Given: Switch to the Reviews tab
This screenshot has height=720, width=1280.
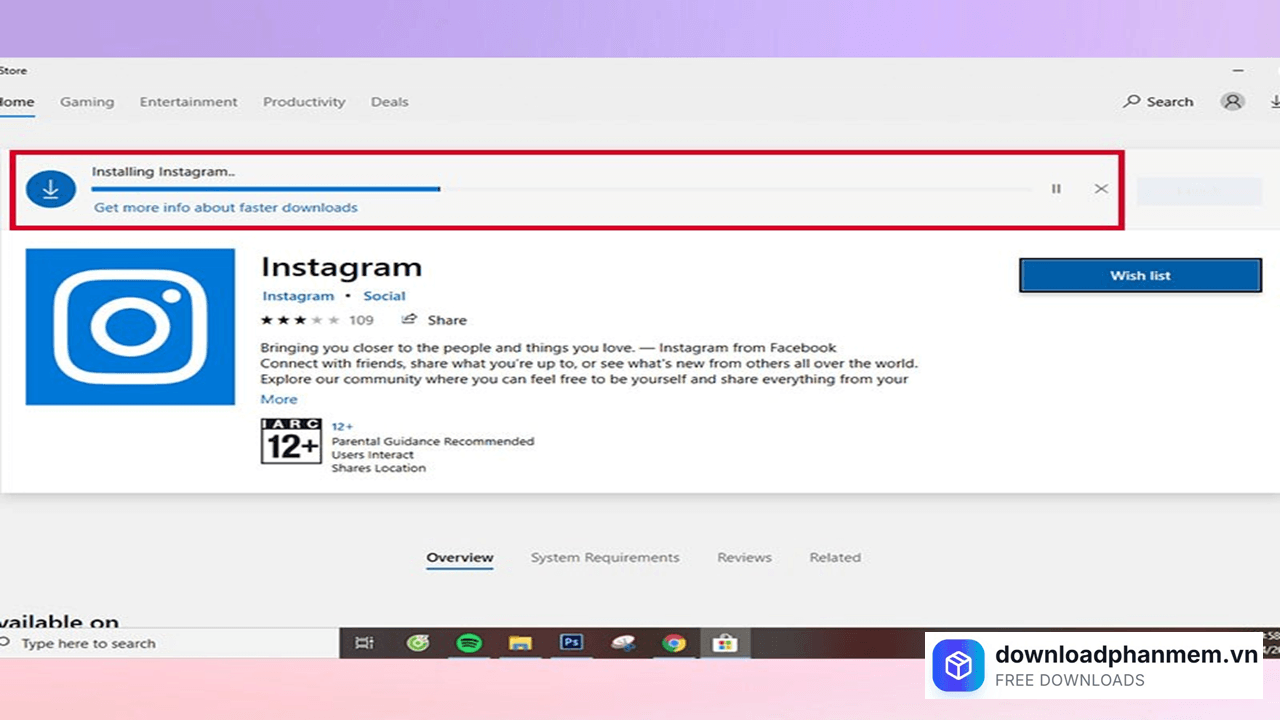Looking at the screenshot, I should 744,557.
